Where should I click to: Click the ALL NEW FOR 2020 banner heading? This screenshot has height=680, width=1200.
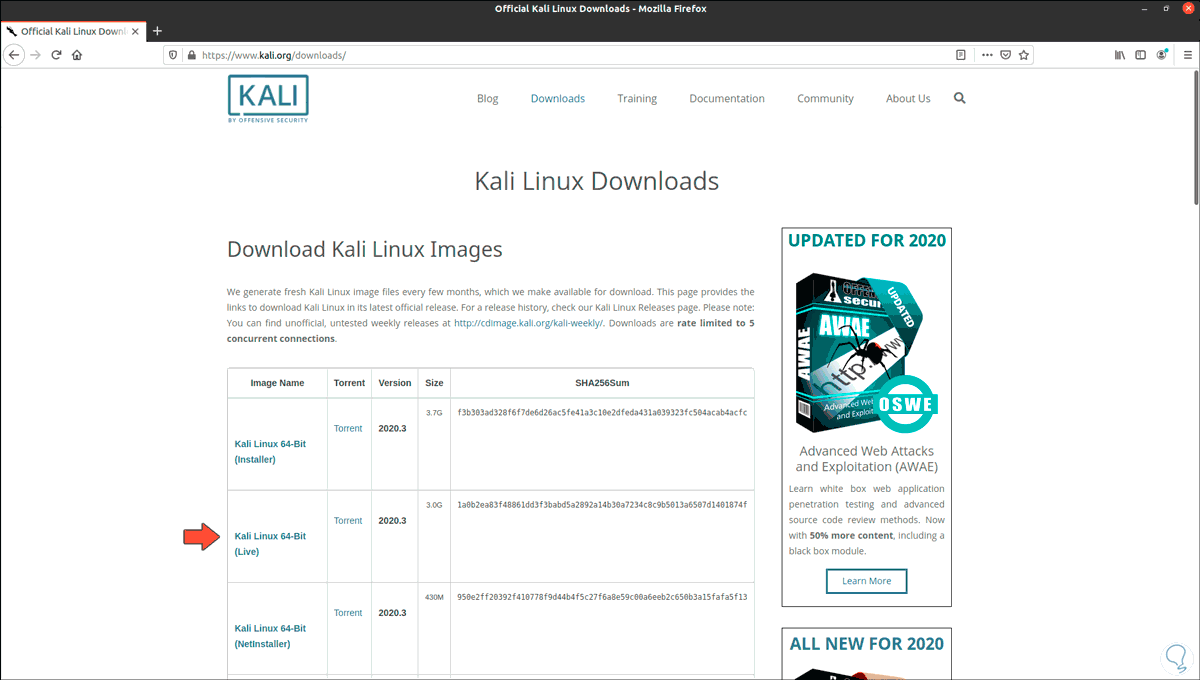click(866, 643)
